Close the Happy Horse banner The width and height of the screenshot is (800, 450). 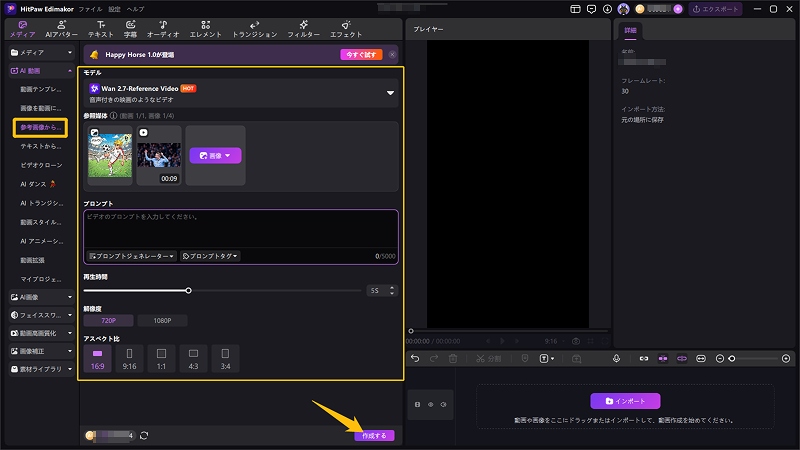392,55
